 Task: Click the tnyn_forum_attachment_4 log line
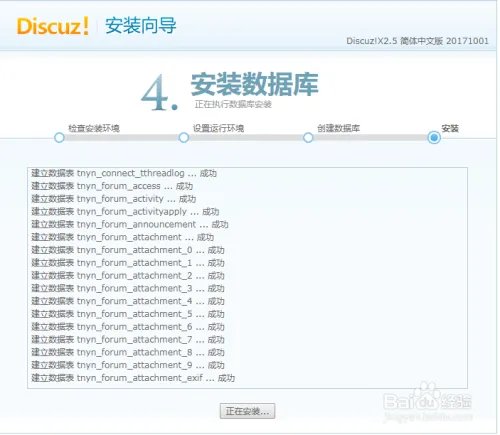(128, 301)
